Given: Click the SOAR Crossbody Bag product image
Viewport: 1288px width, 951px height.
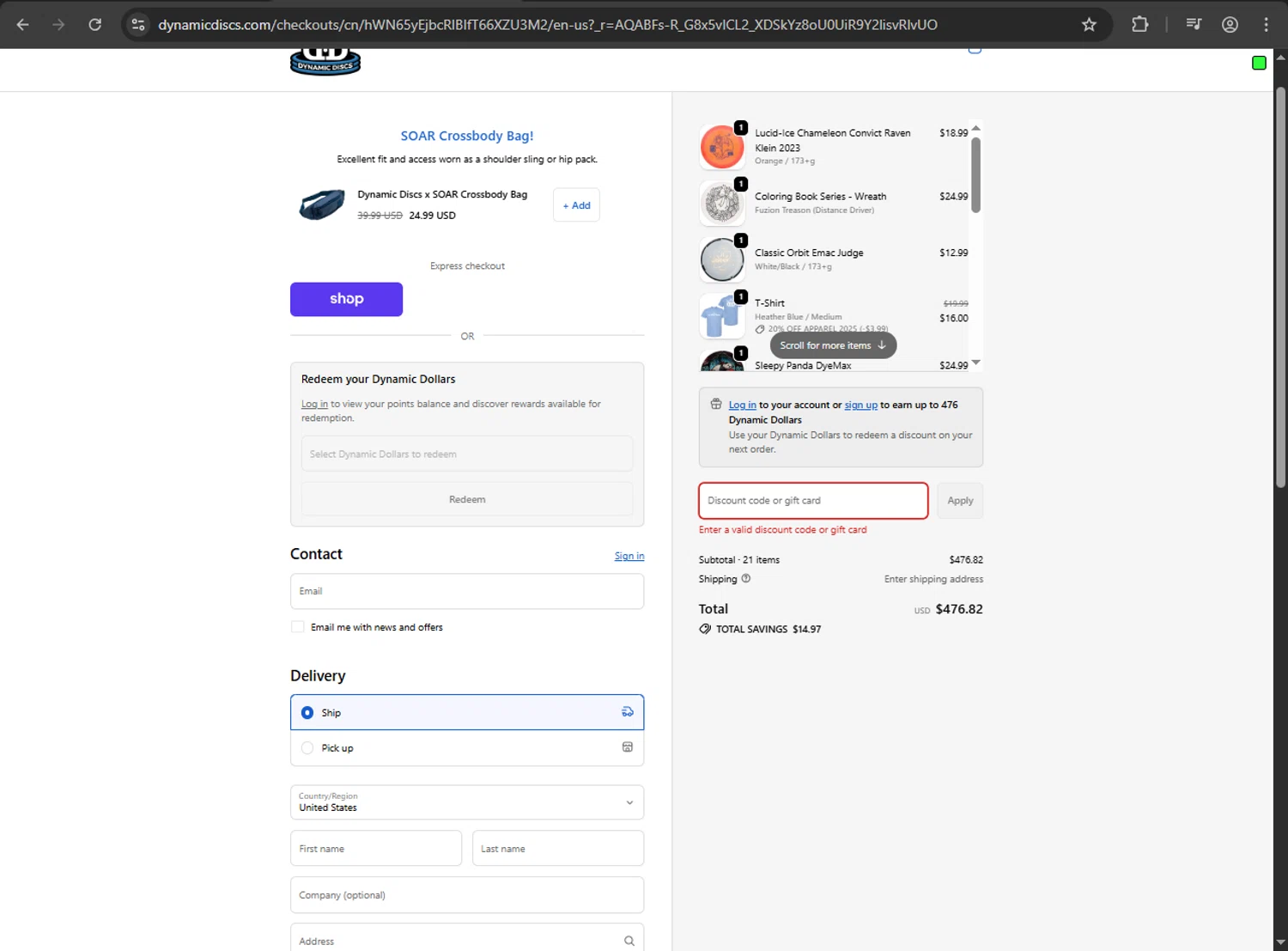Looking at the screenshot, I should (322, 204).
